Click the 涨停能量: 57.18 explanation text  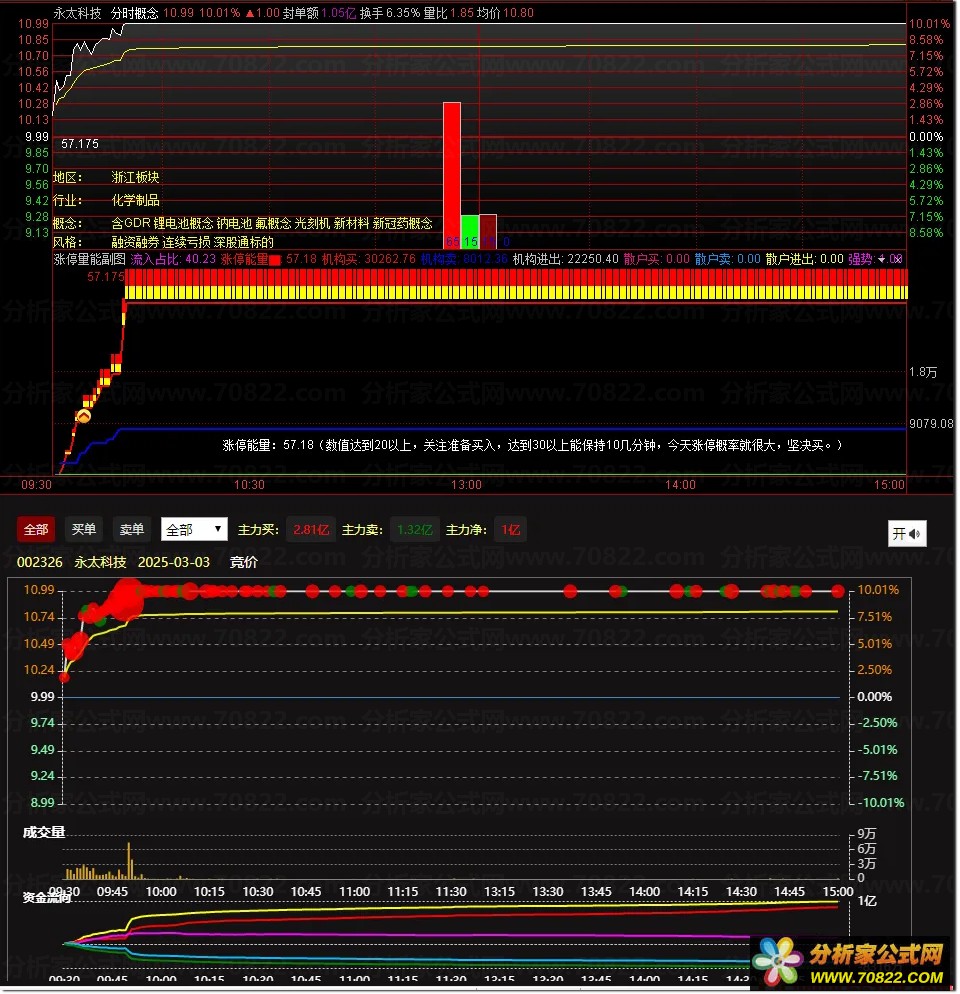pos(532,445)
